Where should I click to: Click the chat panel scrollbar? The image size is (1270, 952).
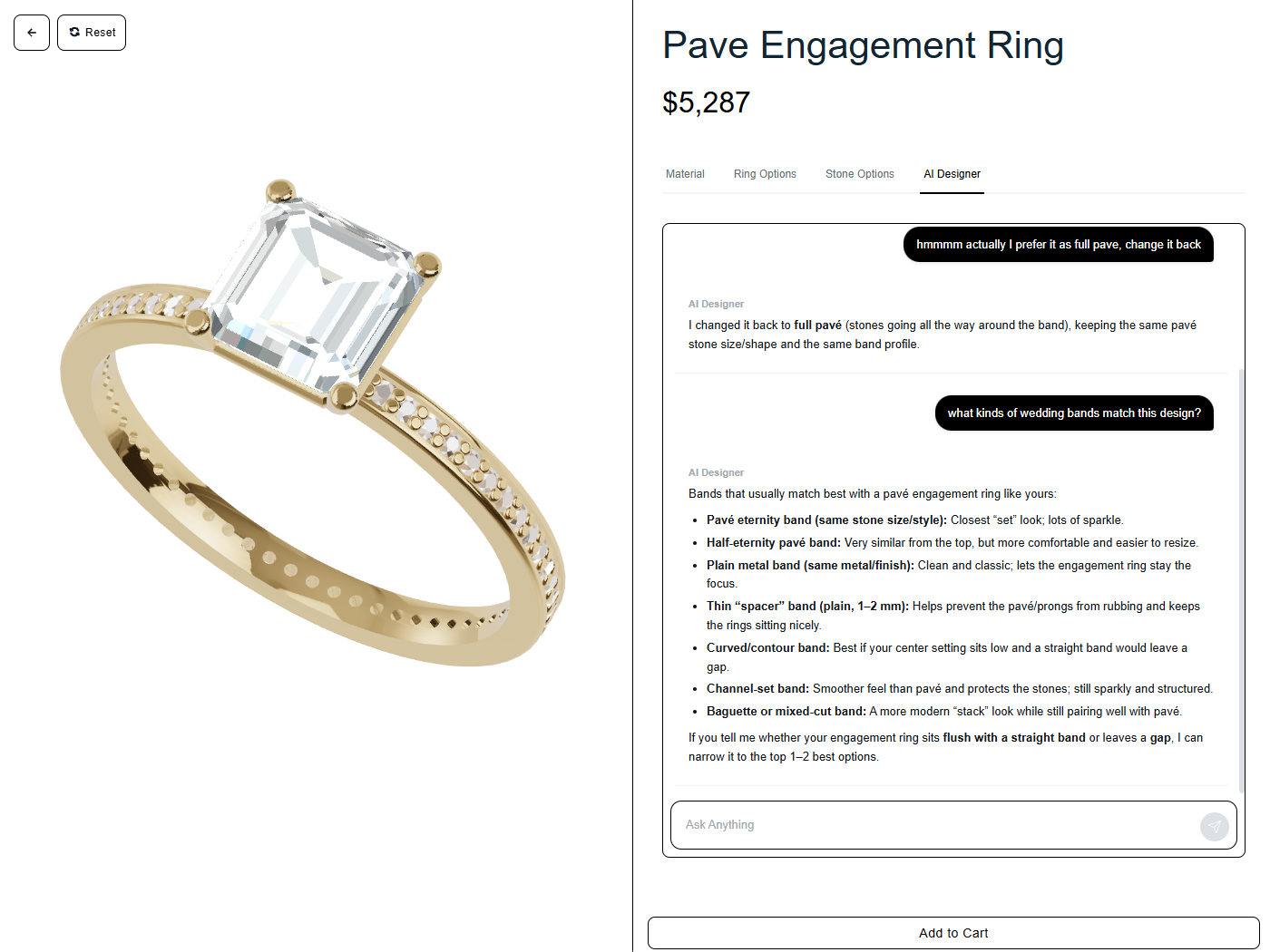click(x=1241, y=580)
